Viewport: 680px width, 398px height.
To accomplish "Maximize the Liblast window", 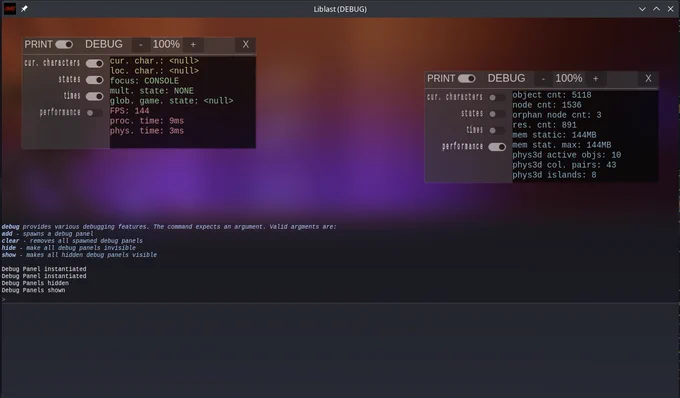I will [x=657, y=9].
